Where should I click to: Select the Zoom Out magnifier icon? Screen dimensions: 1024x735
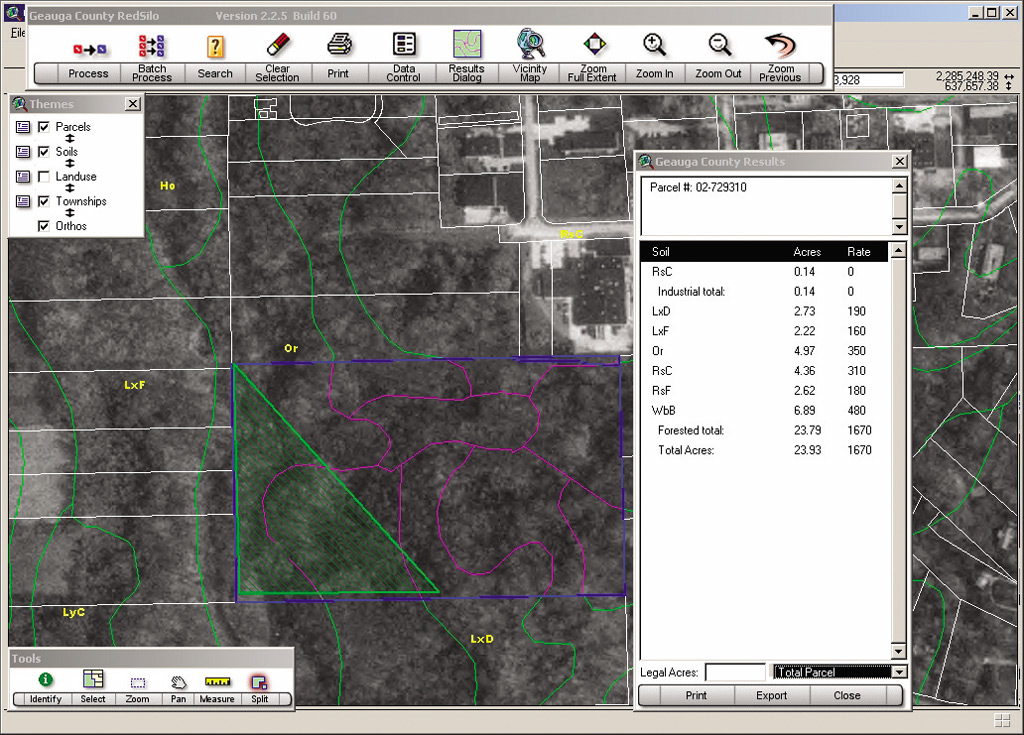[x=719, y=44]
